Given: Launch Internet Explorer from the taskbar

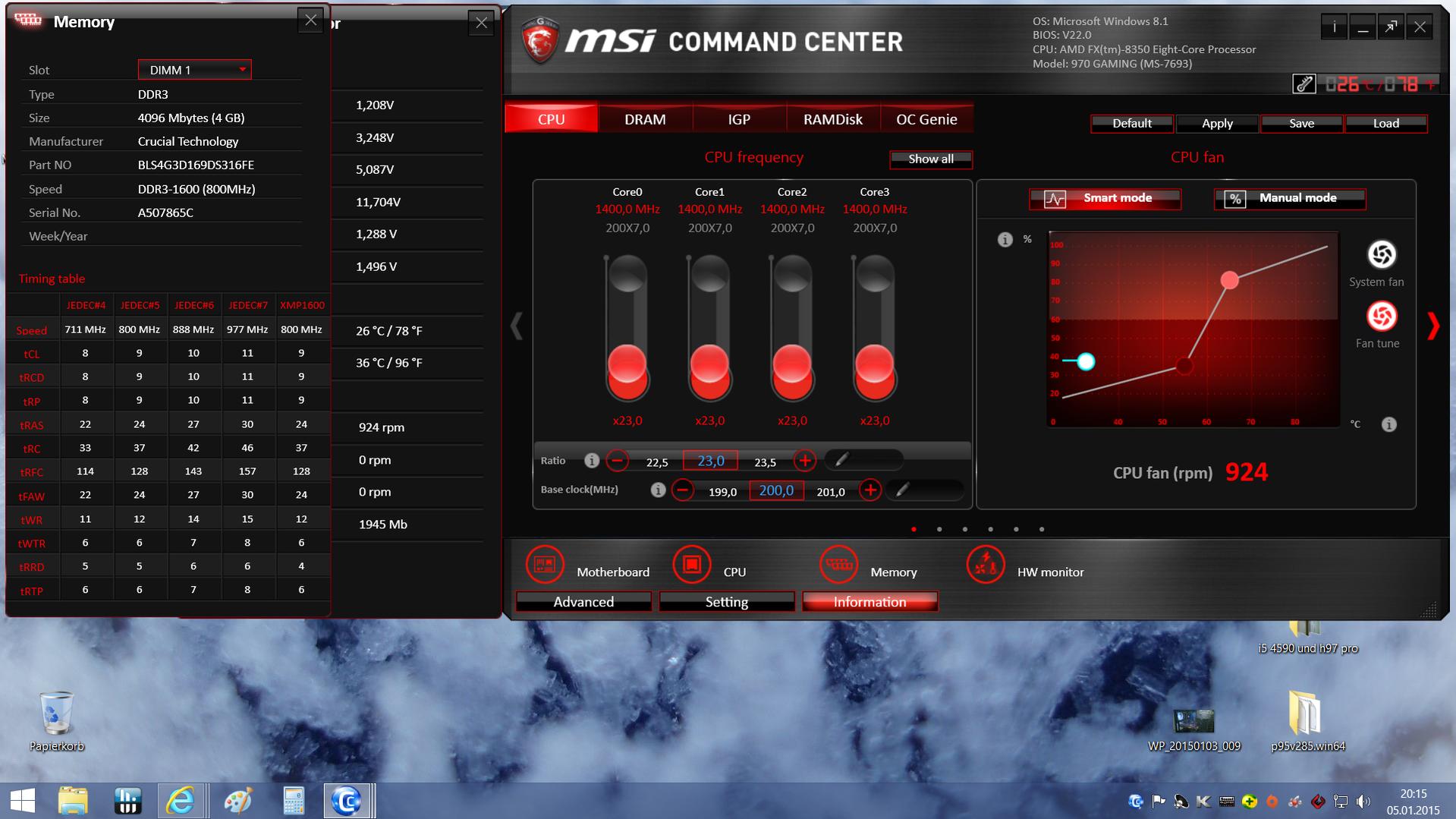Looking at the screenshot, I should click(x=181, y=801).
